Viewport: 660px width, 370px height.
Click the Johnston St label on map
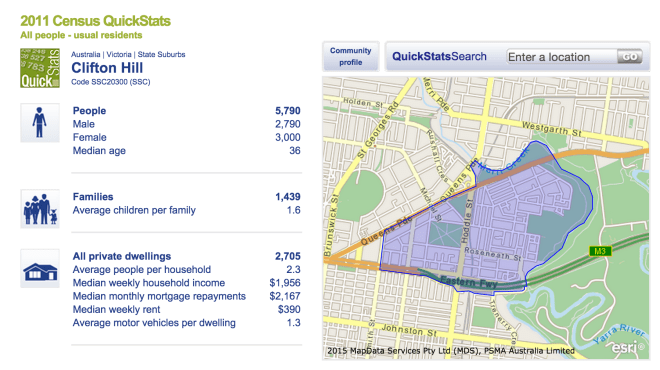click(409, 330)
